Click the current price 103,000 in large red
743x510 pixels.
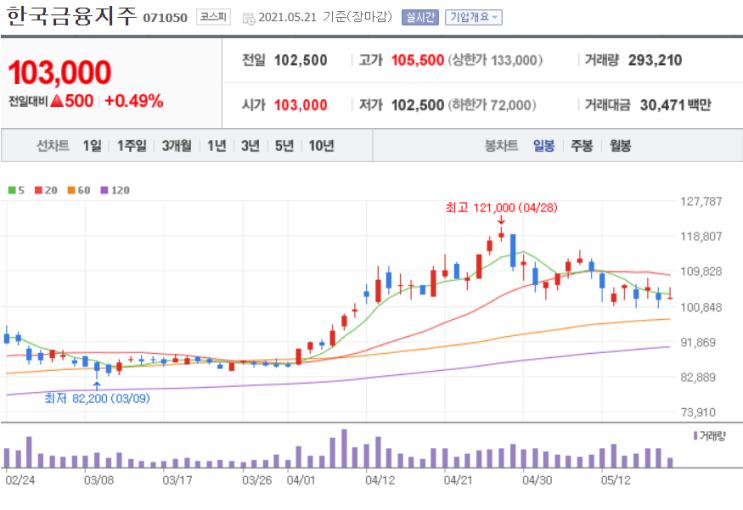60,73
